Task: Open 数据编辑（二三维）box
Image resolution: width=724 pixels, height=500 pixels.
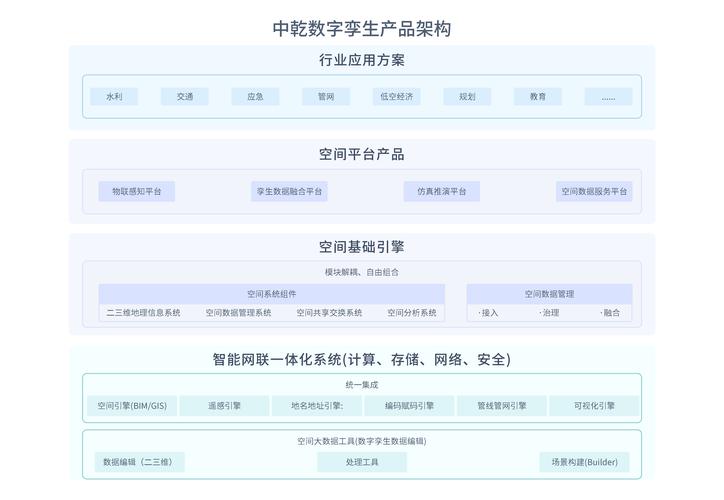Action: pyautogui.click(x=139, y=462)
